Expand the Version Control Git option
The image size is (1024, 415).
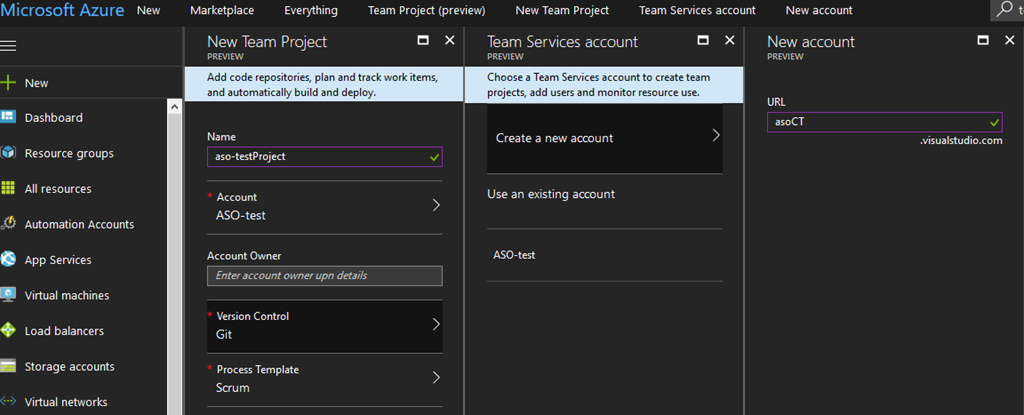tap(324, 325)
